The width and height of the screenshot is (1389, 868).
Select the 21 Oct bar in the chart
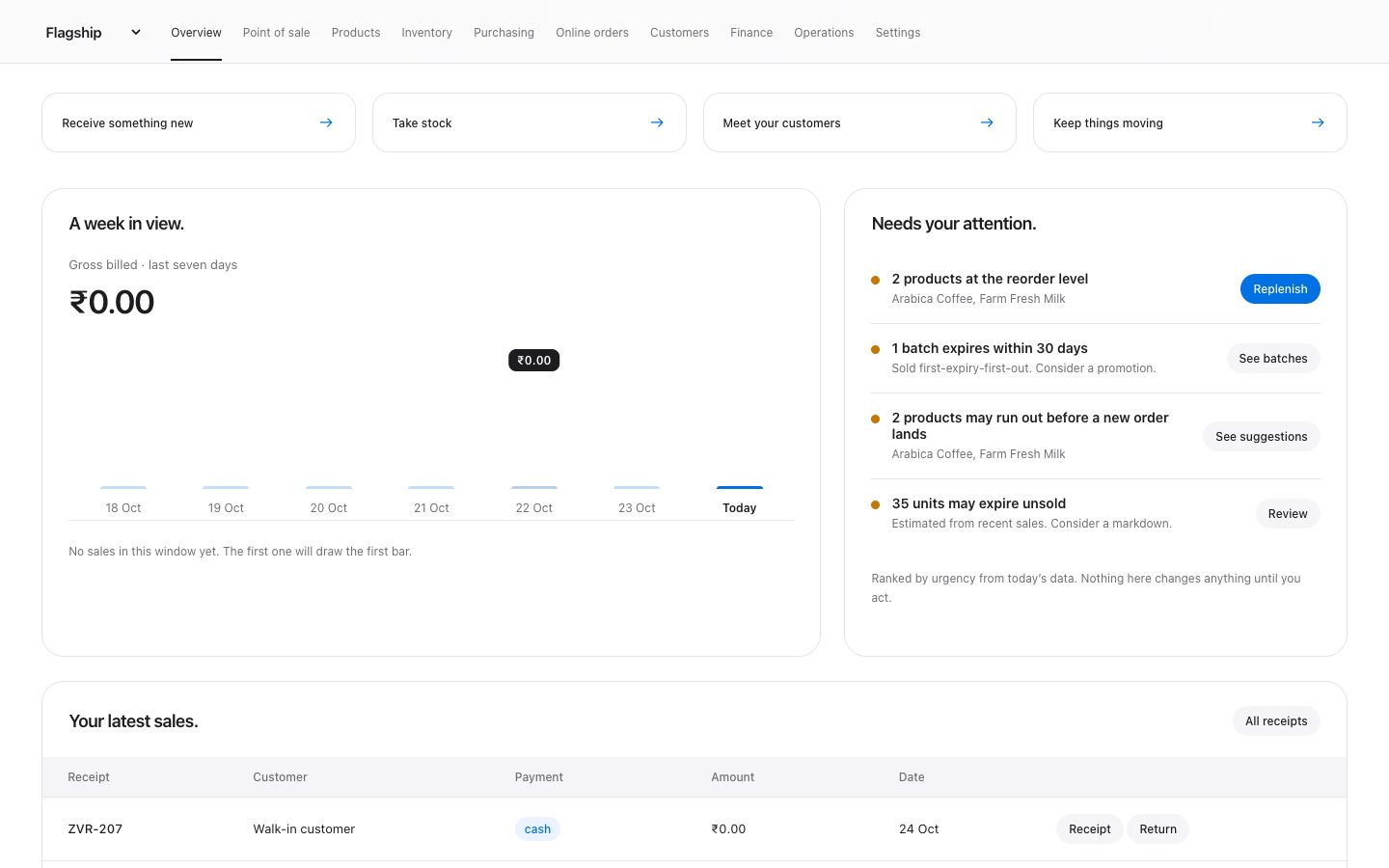pos(431,488)
